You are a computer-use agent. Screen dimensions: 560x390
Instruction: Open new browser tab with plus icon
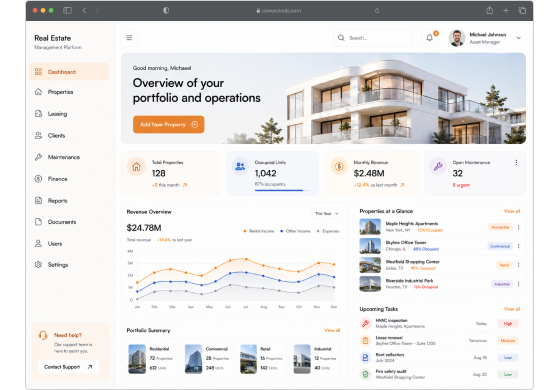506,10
